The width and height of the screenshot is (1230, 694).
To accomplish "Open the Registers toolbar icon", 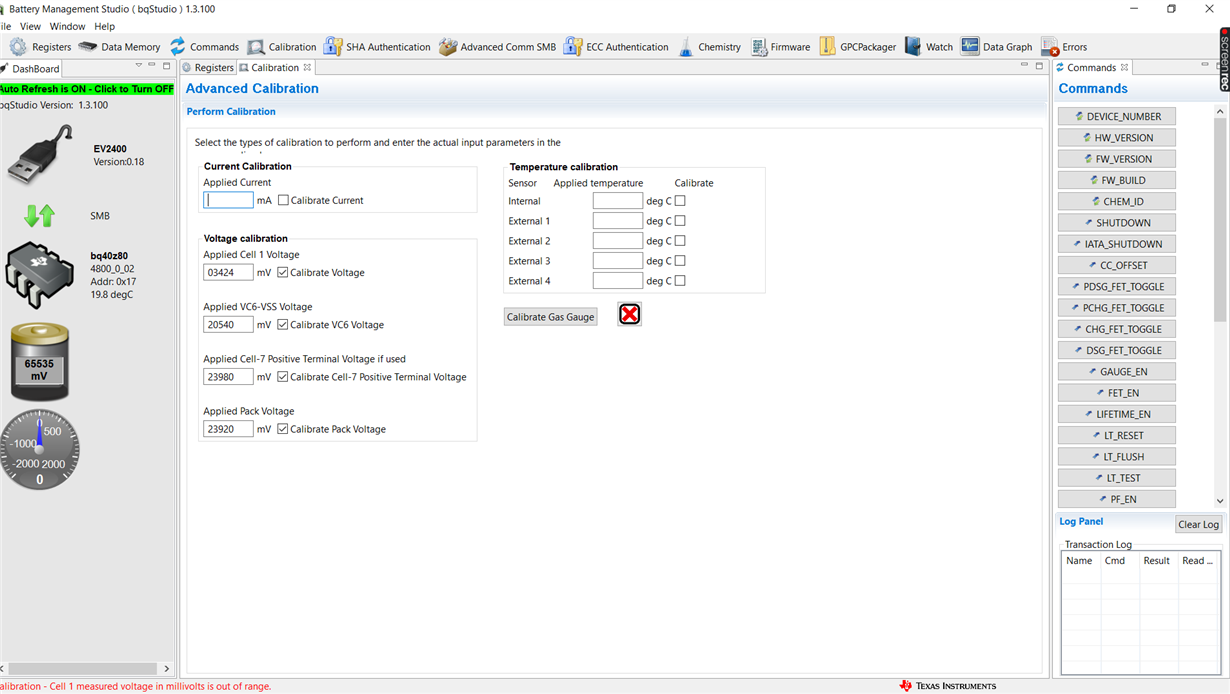I will point(40,47).
